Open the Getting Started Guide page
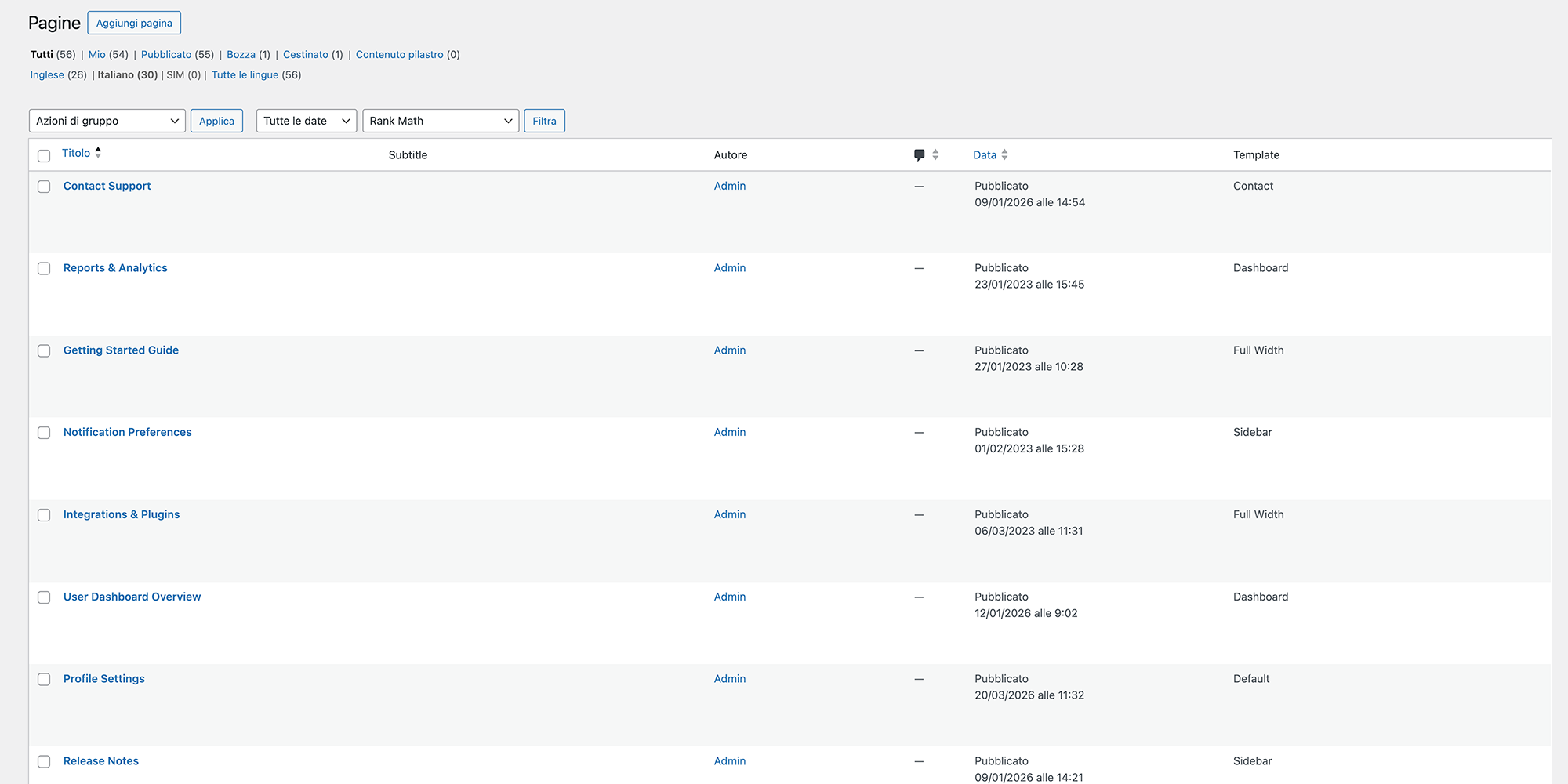1568x784 pixels. coord(121,350)
